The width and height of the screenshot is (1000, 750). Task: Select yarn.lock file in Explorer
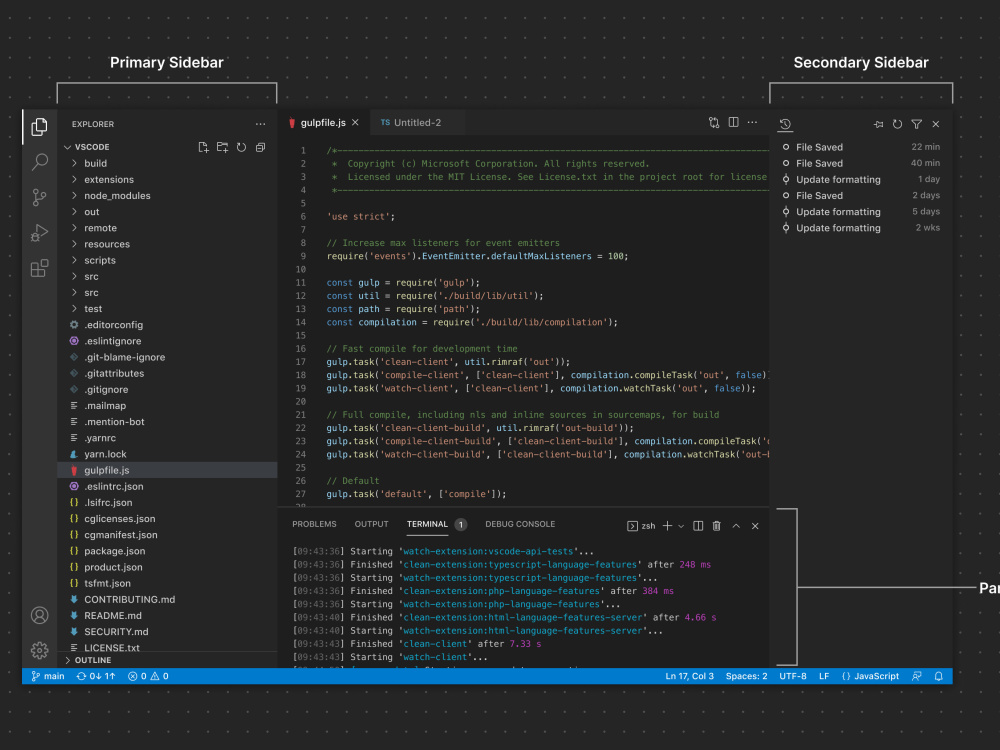coord(167,454)
